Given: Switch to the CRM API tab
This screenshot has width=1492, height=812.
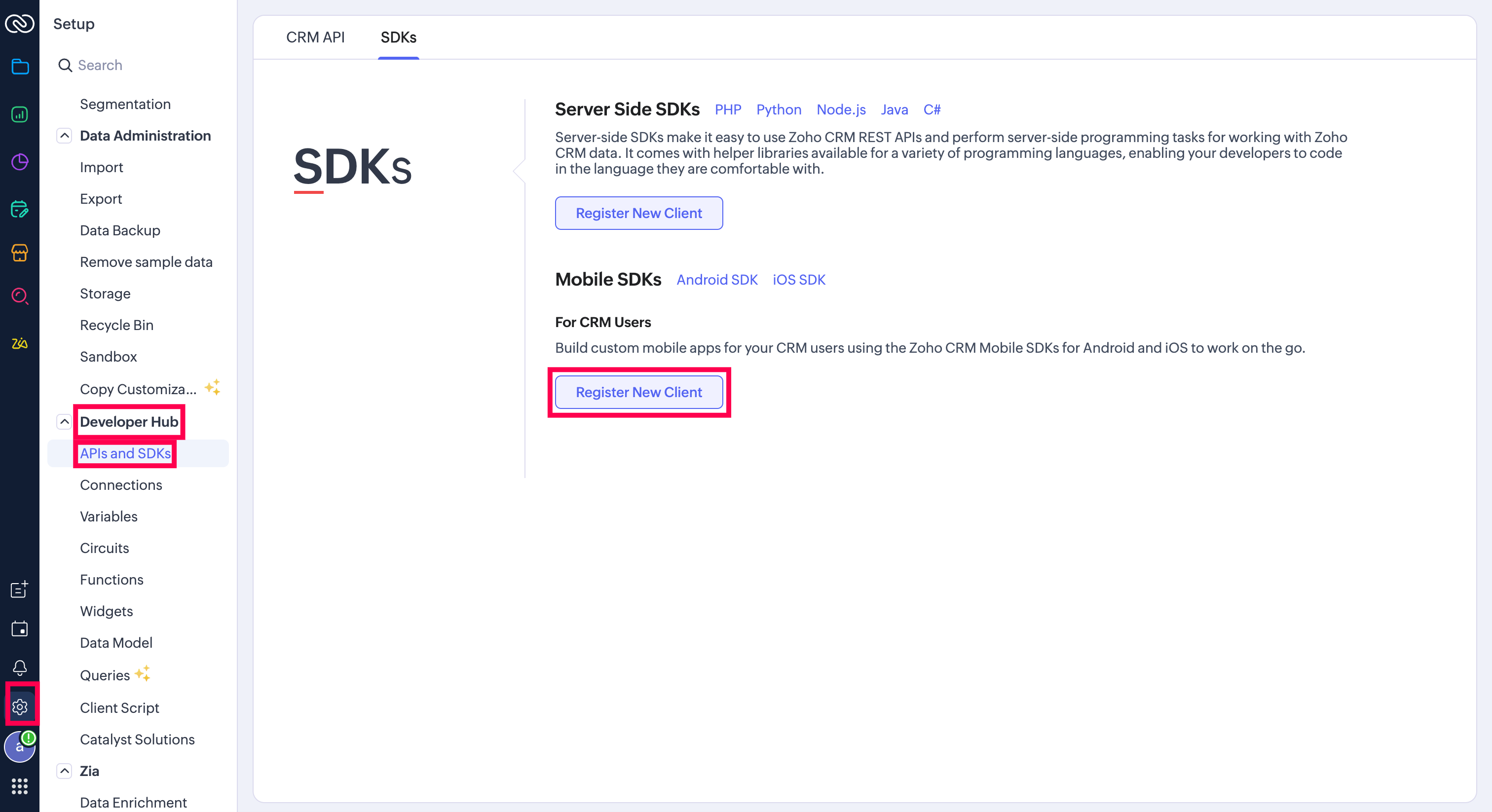Looking at the screenshot, I should [x=315, y=37].
